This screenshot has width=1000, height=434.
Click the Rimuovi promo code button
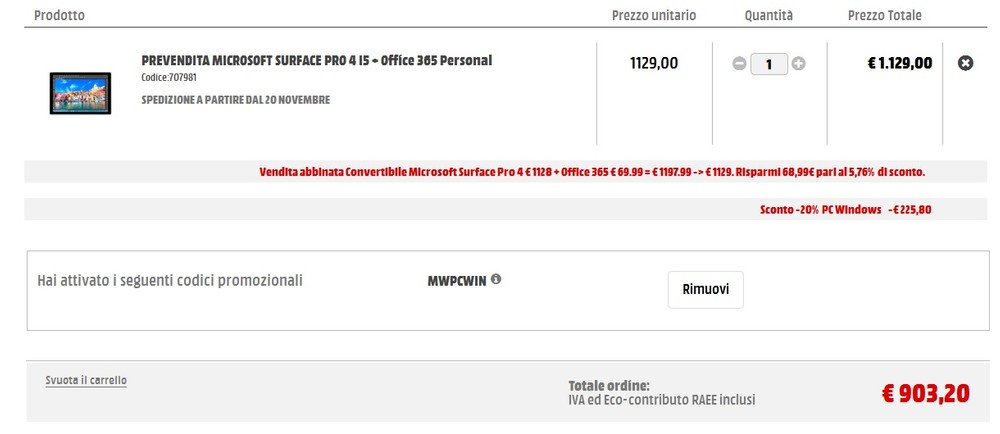(705, 289)
